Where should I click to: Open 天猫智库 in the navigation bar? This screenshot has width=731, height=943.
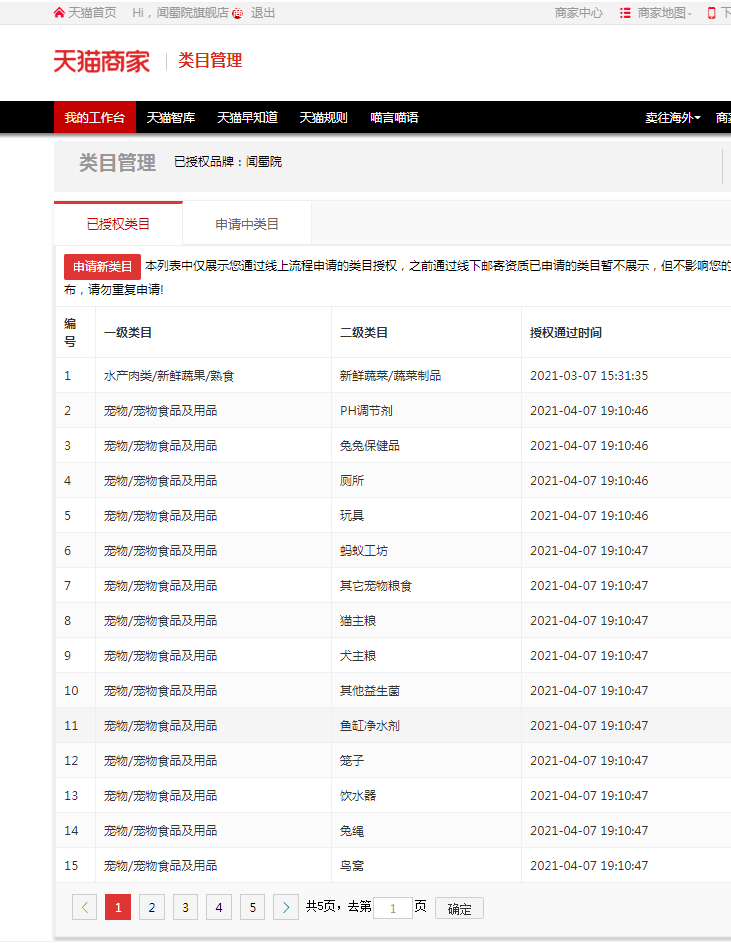[x=171, y=117]
